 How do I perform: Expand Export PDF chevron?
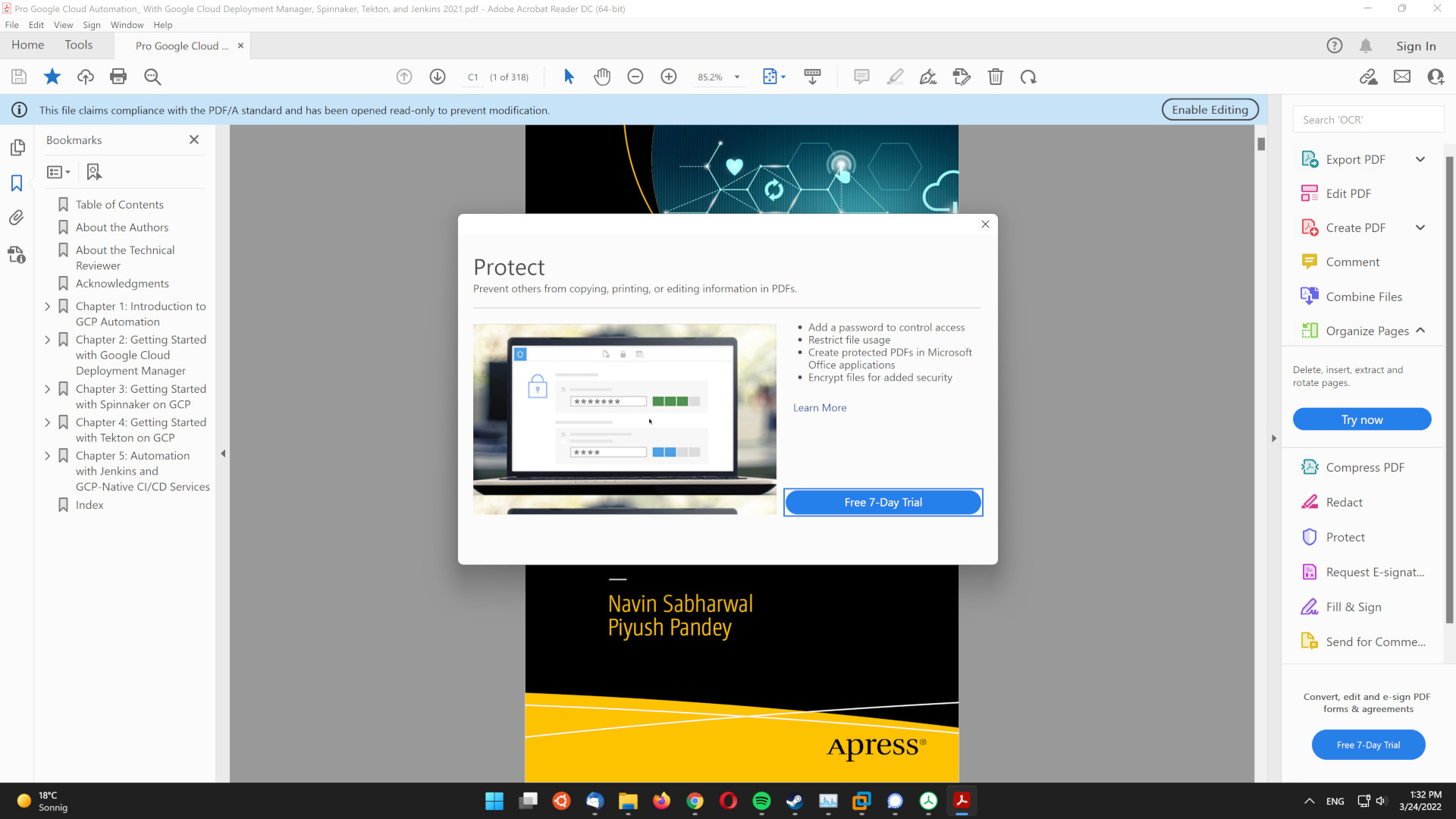pos(1420,159)
